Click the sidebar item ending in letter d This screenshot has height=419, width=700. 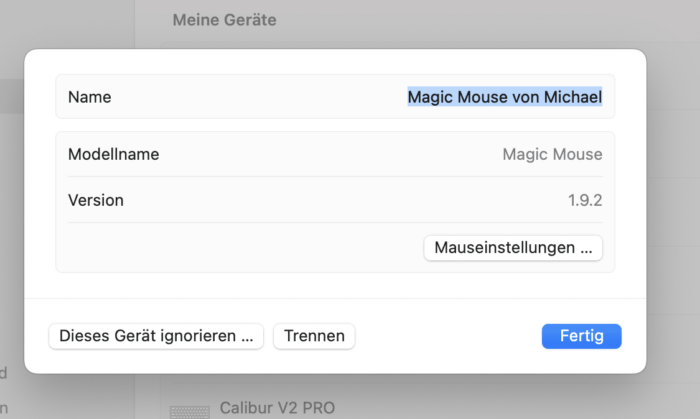click(4, 373)
